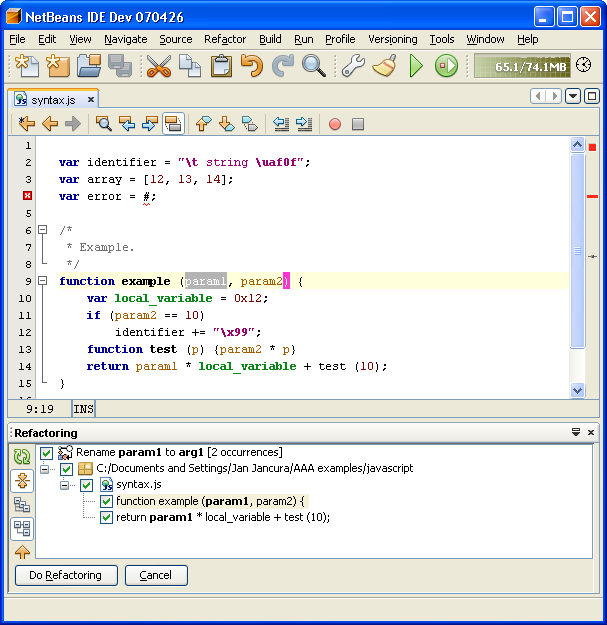Collapse the javascript folder tree node
Screen dimensions: 607x625
tap(45, 469)
